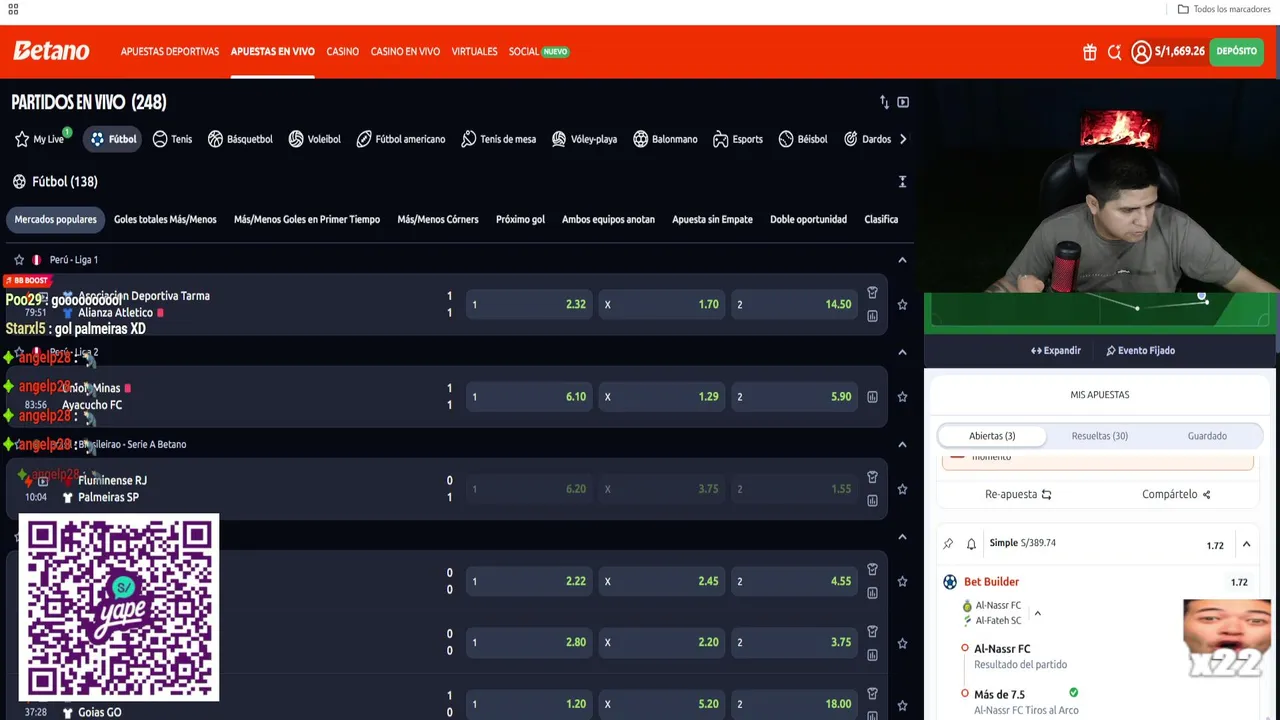Open the Social Nuevo section
The height and width of the screenshot is (720, 1280).
click(x=539, y=52)
